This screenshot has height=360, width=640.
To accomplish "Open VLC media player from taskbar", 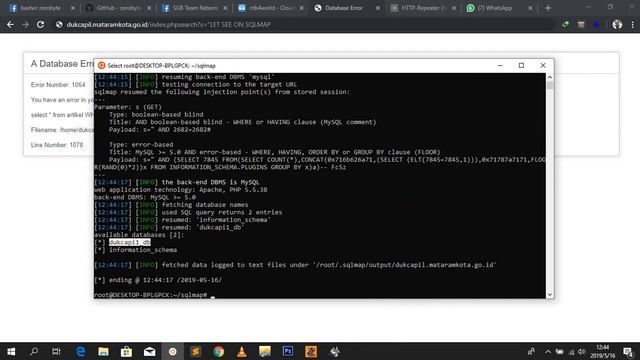I will (x=242, y=351).
